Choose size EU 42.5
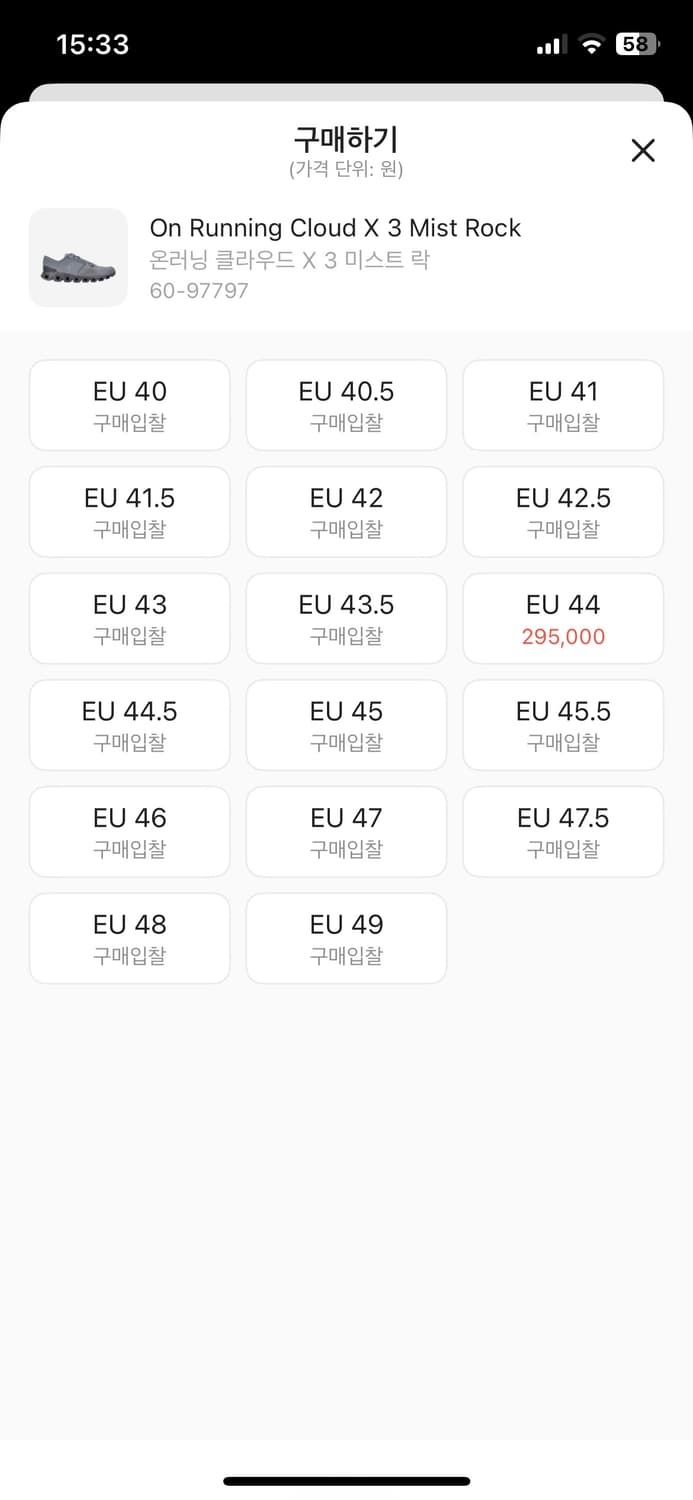This screenshot has height=1500, width=693. pos(563,512)
